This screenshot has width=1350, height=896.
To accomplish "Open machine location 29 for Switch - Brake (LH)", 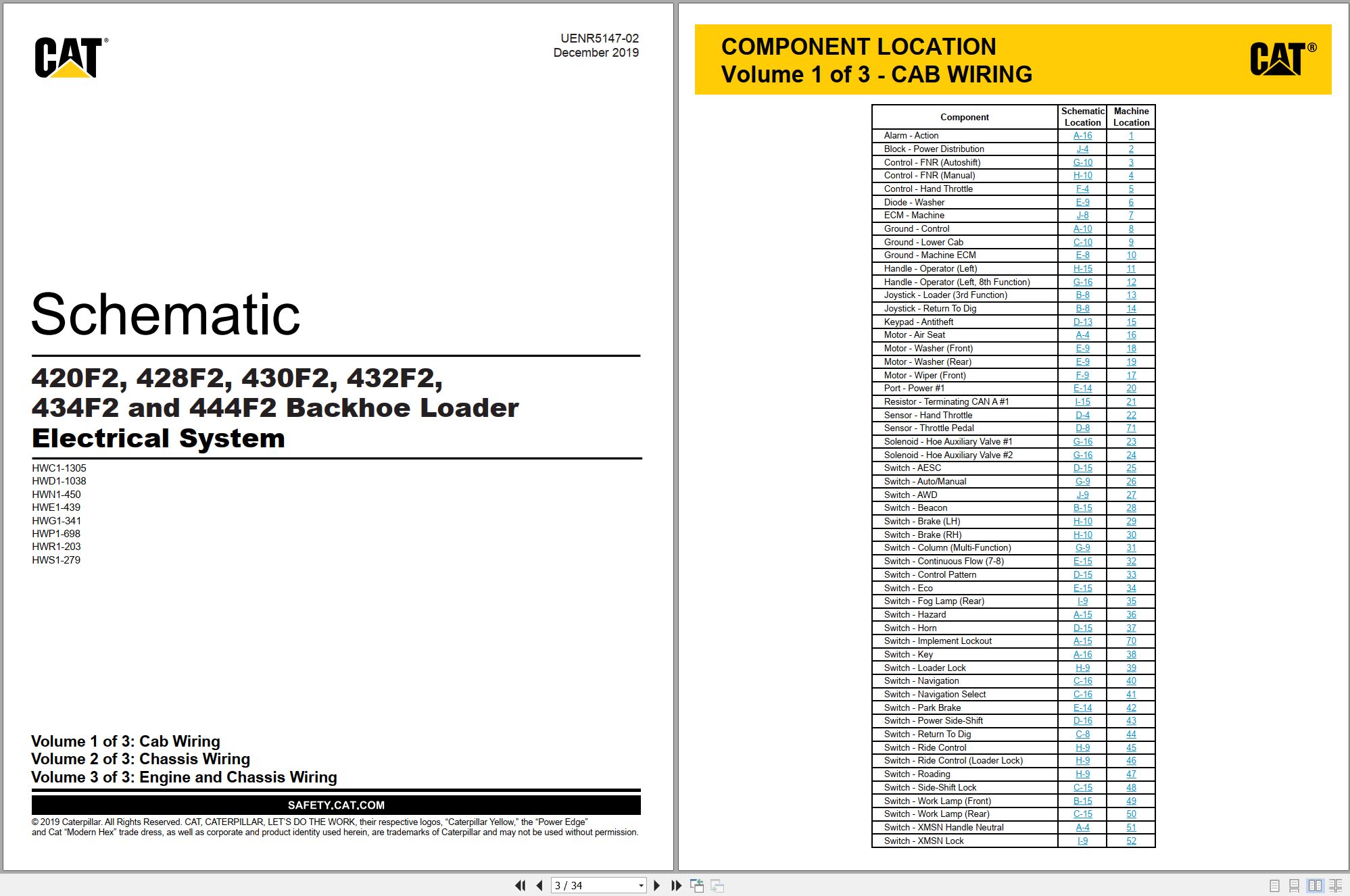I will pos(1131,522).
